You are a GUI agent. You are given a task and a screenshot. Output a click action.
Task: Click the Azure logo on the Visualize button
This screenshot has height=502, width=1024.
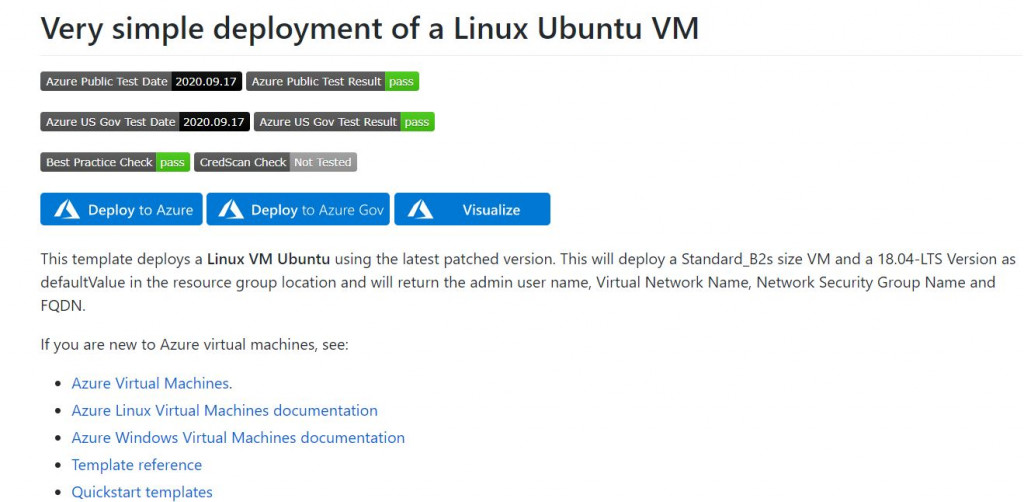420,209
